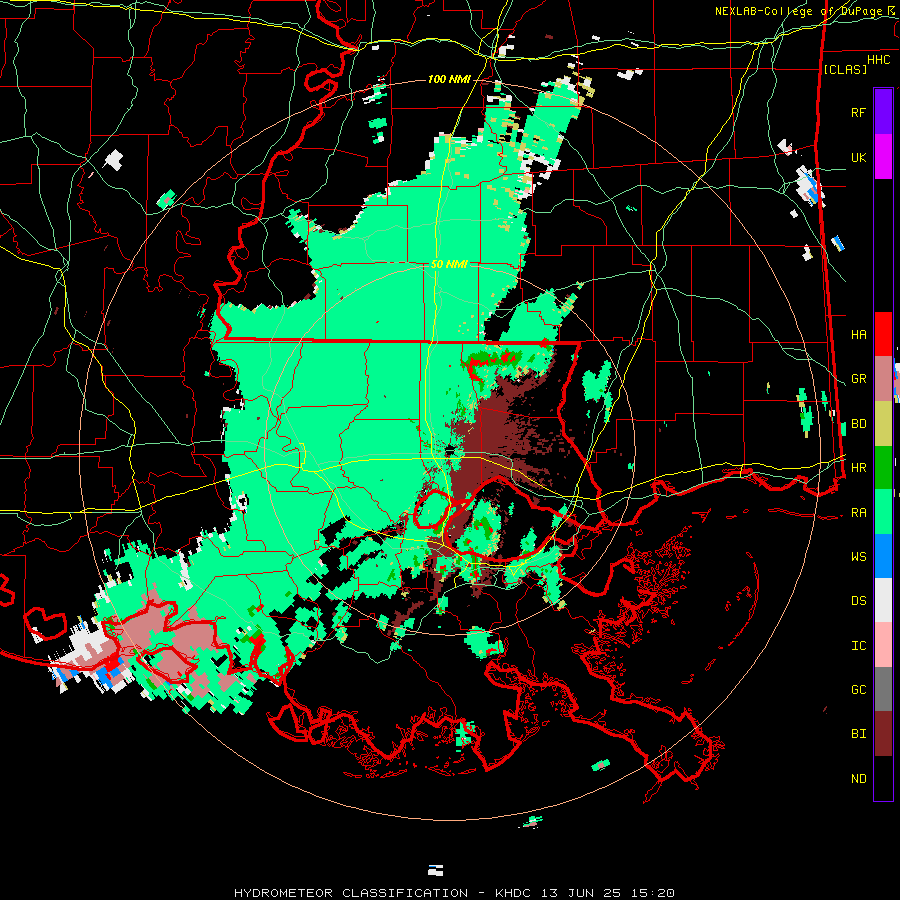900x900 pixels.
Task: Click the RF legend label
Action: tap(858, 112)
